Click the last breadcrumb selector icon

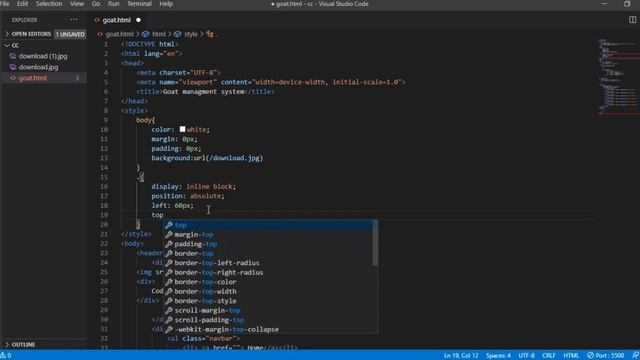210,34
